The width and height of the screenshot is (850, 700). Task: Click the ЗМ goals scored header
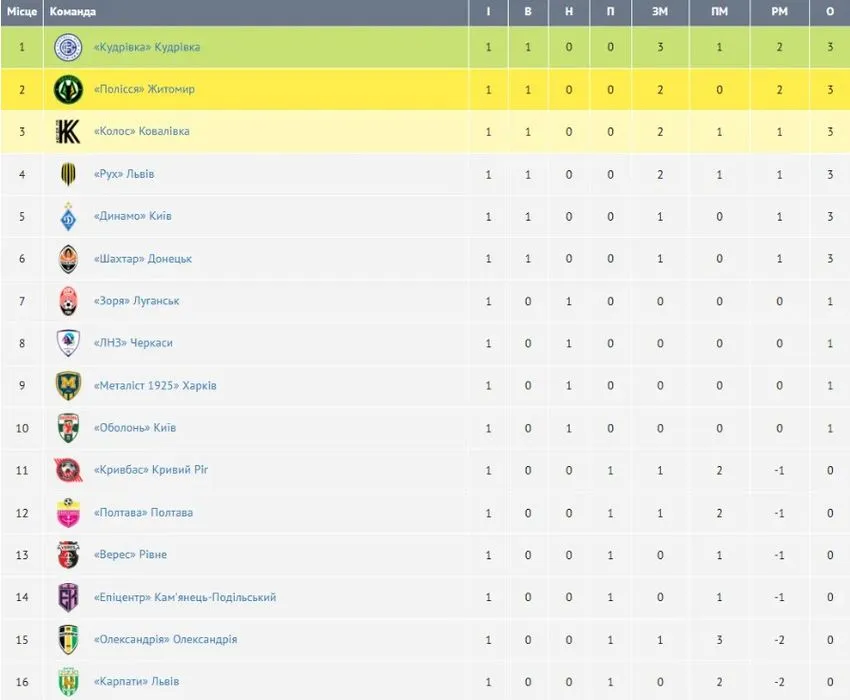click(660, 11)
